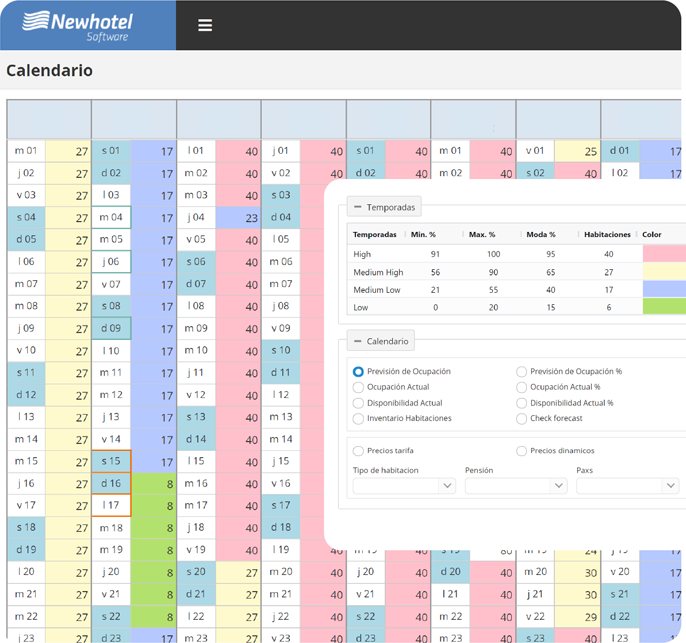Select Ocupación Actual % option

[521, 387]
